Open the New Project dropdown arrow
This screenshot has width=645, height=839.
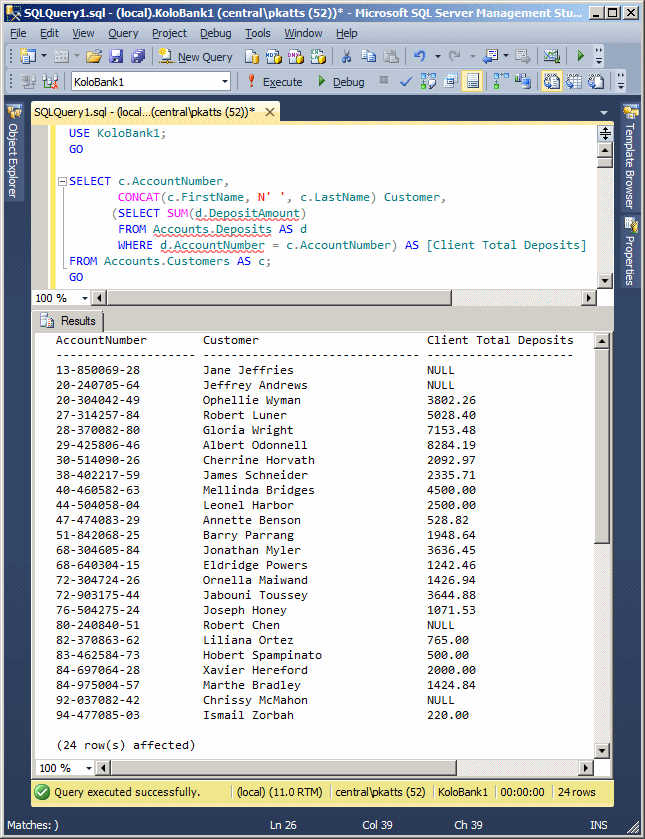tap(44, 56)
